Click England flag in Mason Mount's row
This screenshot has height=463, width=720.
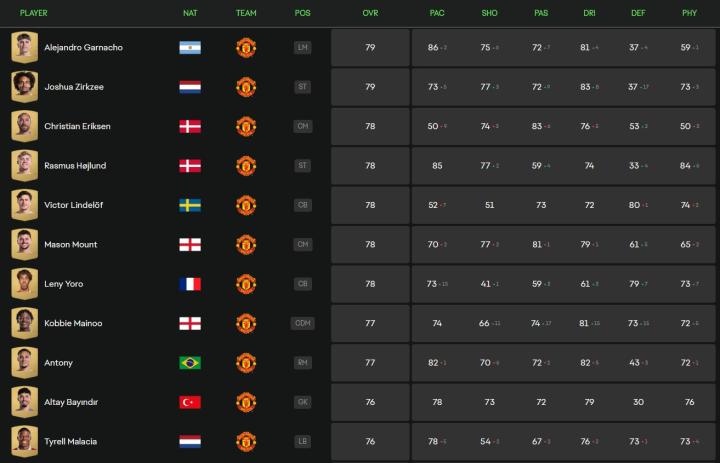pos(190,245)
